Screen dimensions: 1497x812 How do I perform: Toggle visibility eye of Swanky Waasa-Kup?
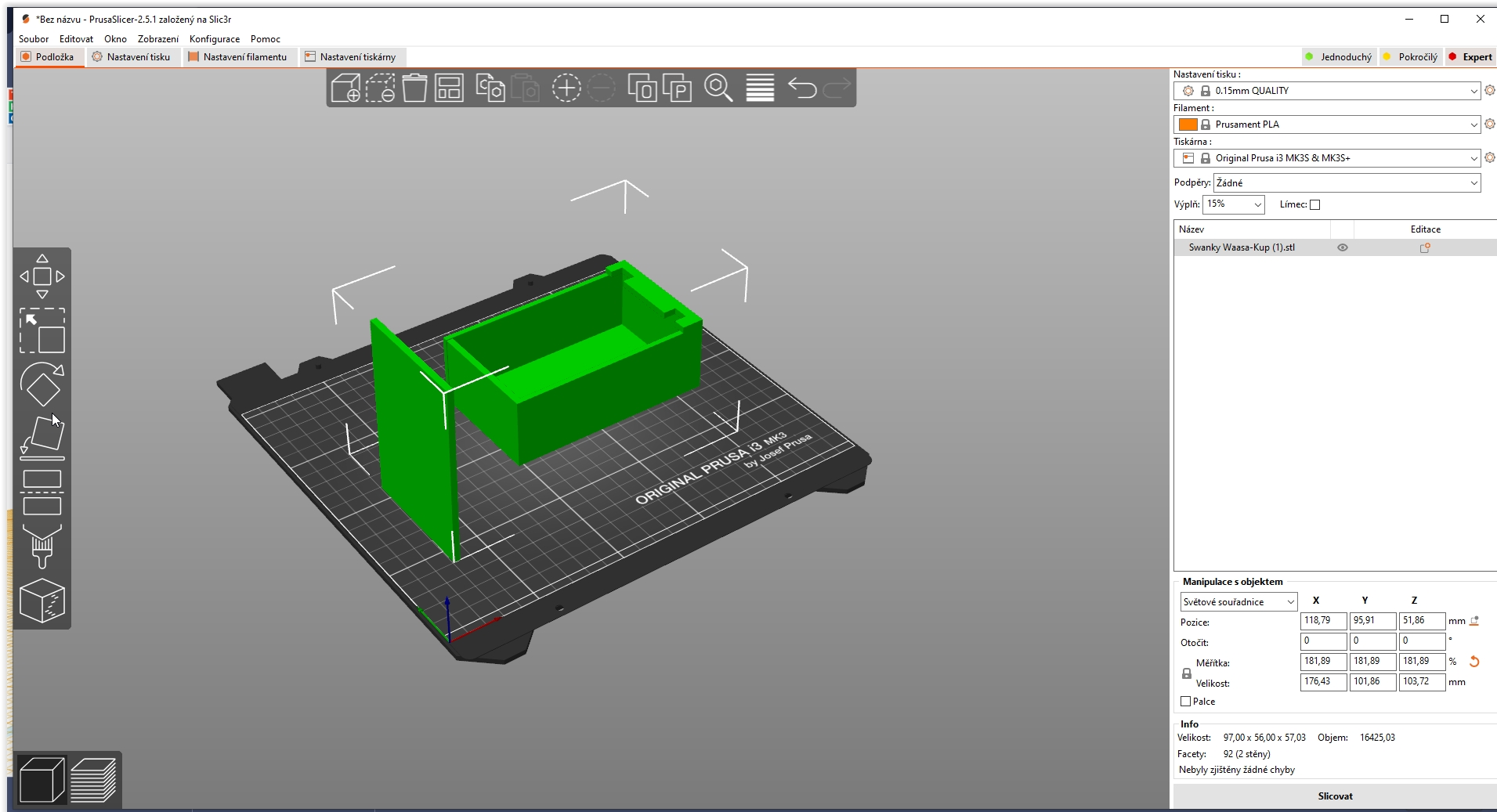pos(1343,247)
